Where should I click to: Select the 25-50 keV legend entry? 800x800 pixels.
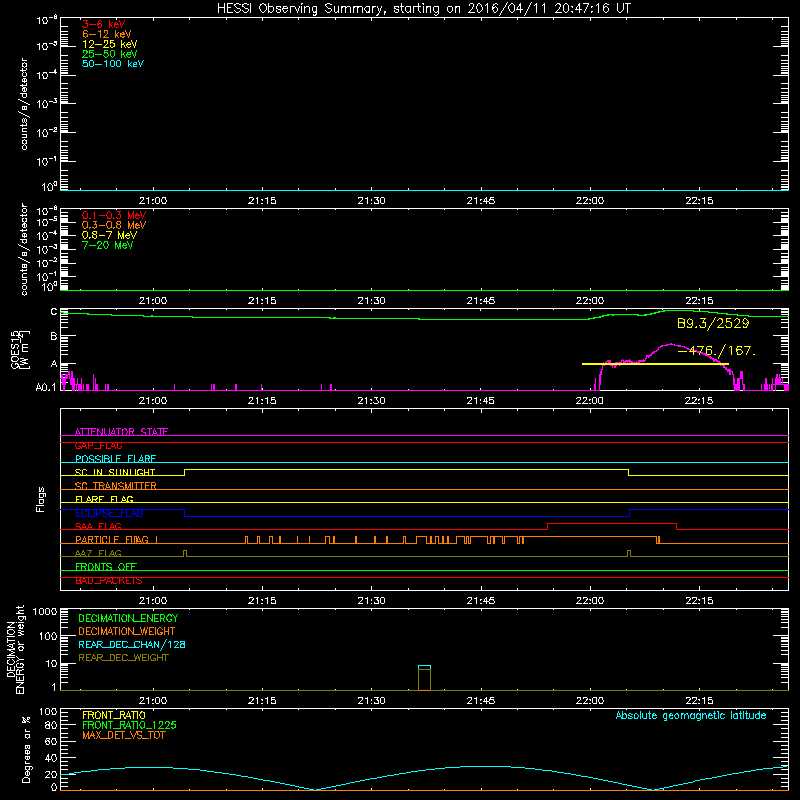click(110, 54)
